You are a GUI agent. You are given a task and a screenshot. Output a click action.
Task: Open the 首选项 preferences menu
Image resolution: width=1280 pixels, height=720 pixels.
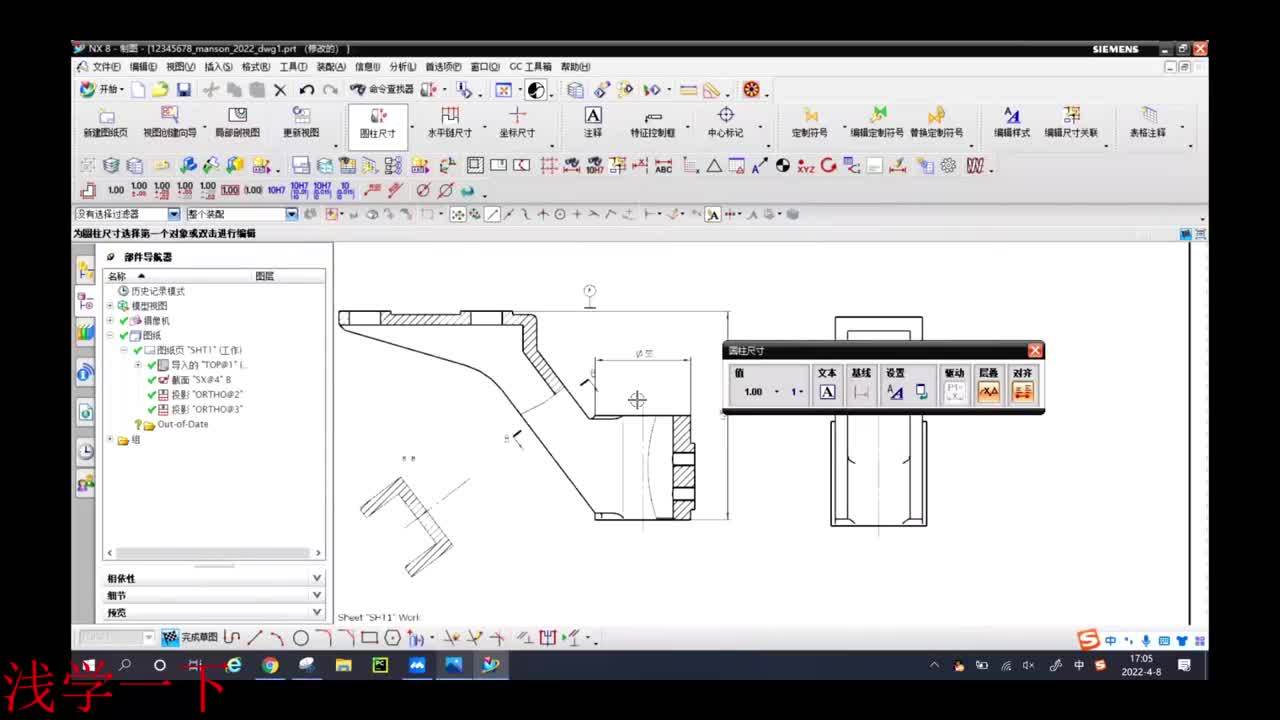[442, 67]
